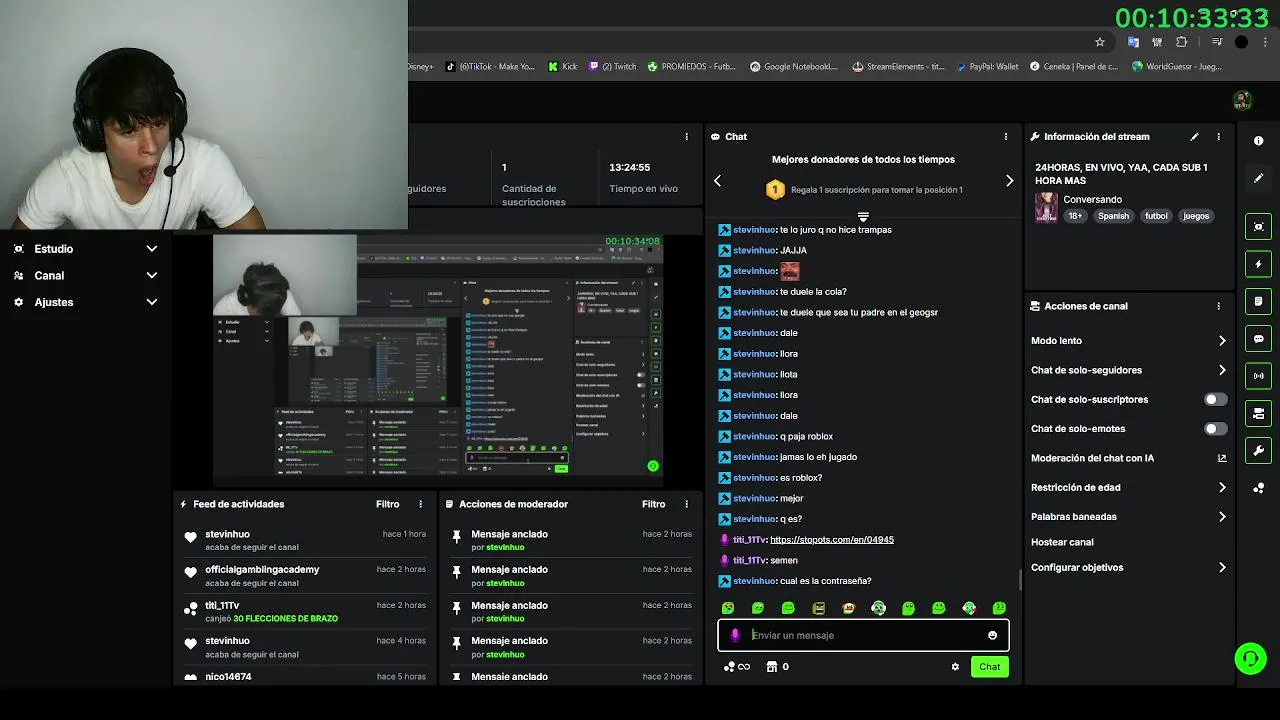Click the Conversando category thumbnail

pos(1046,207)
